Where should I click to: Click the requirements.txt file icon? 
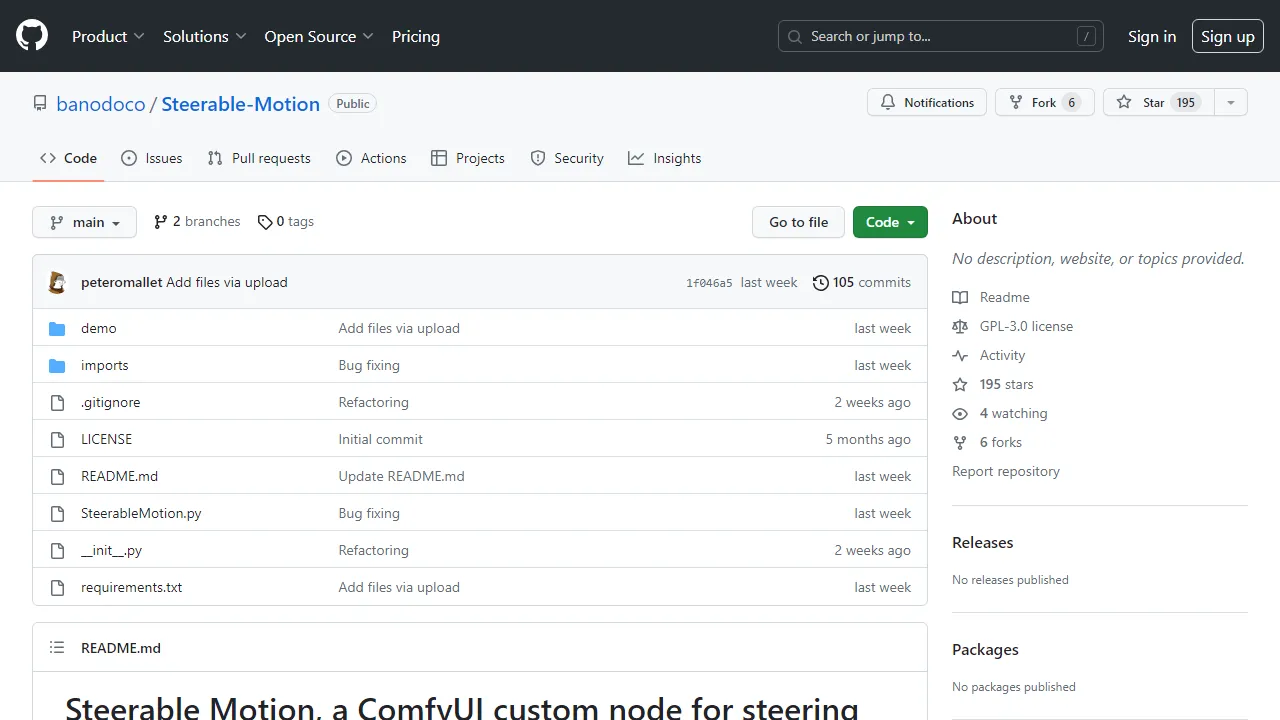pos(57,587)
